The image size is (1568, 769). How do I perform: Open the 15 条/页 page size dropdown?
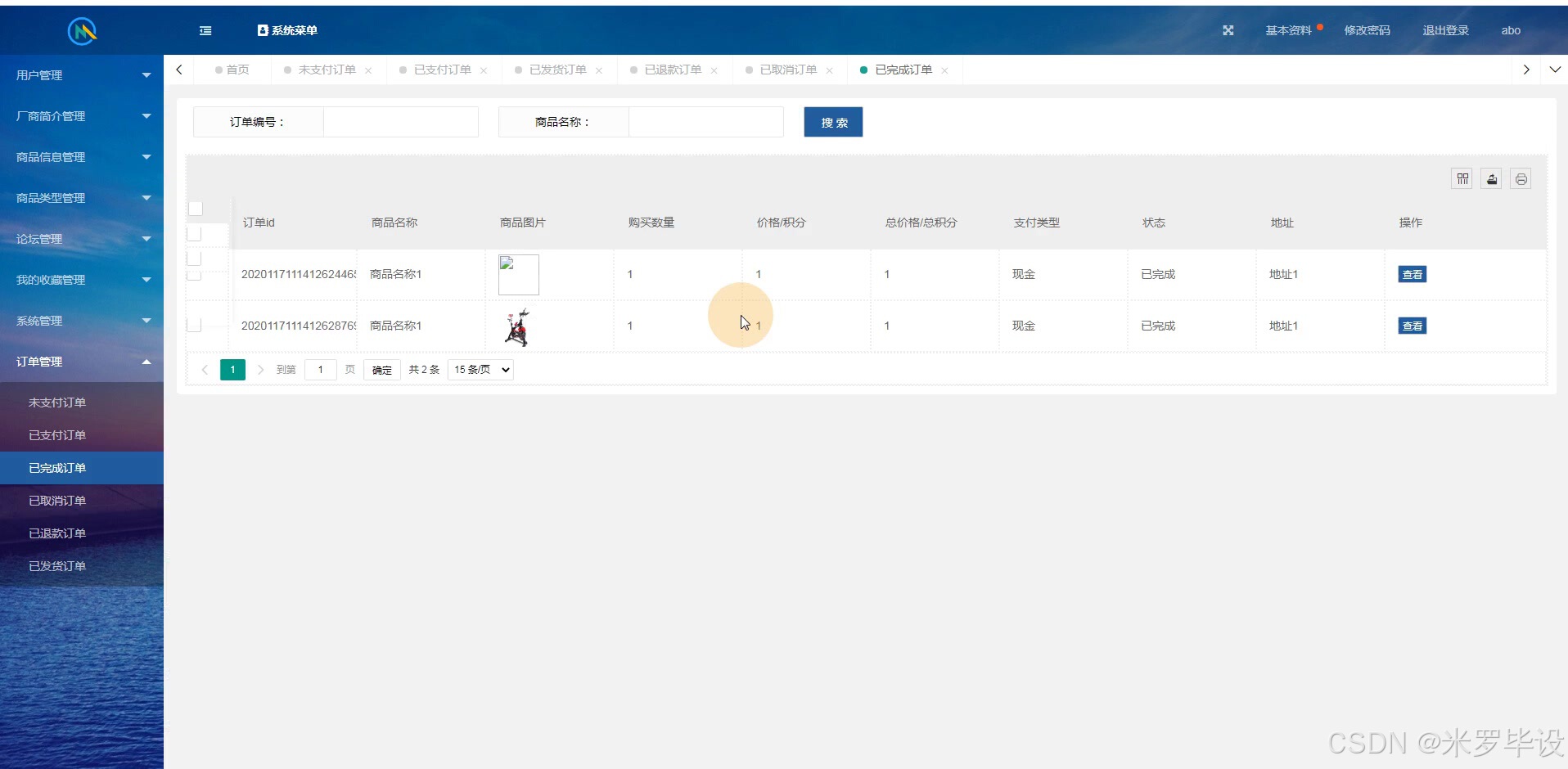[480, 370]
